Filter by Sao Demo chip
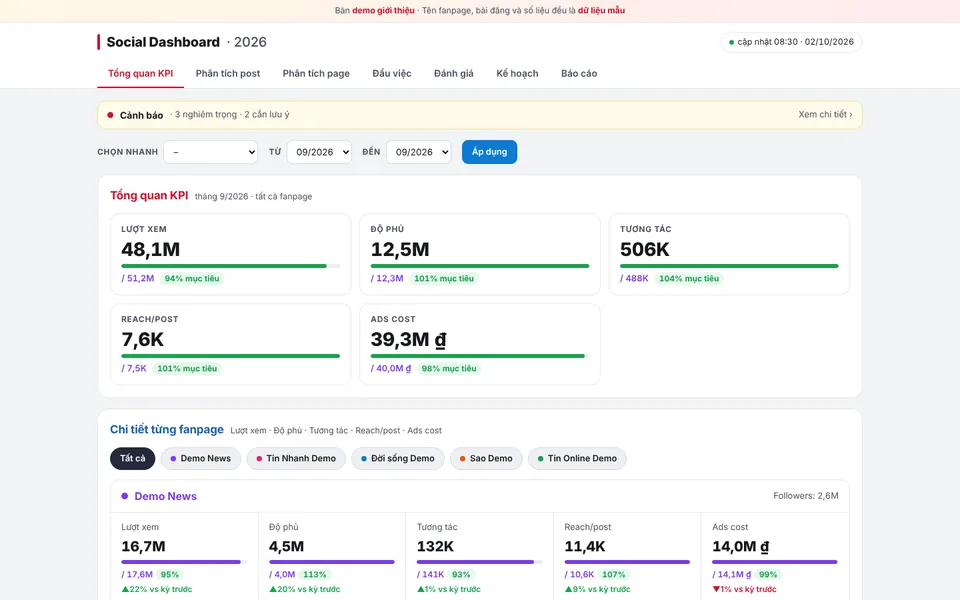Image resolution: width=960 pixels, height=600 pixels. point(486,459)
